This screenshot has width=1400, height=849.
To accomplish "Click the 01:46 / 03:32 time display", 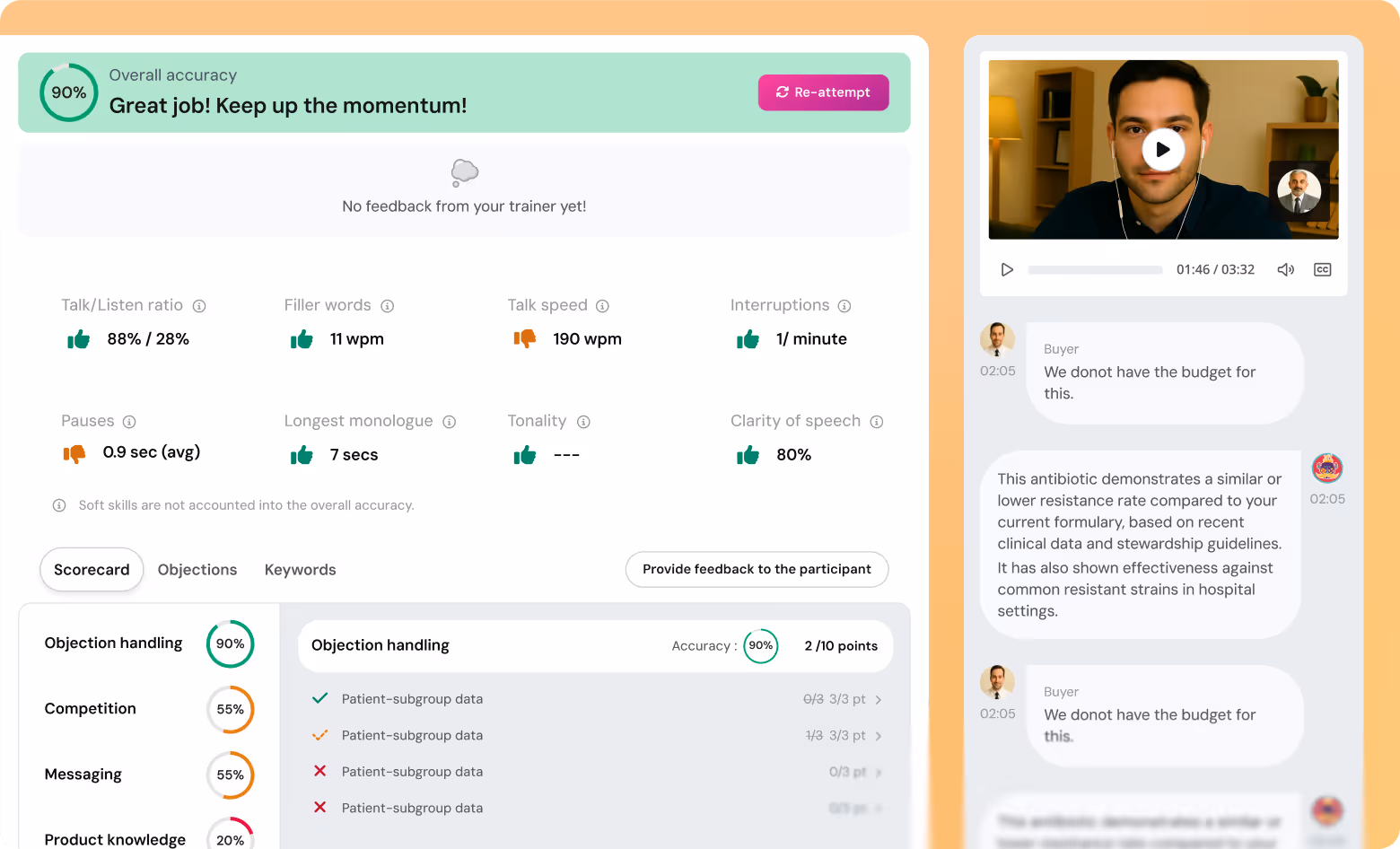I will coord(1215,270).
